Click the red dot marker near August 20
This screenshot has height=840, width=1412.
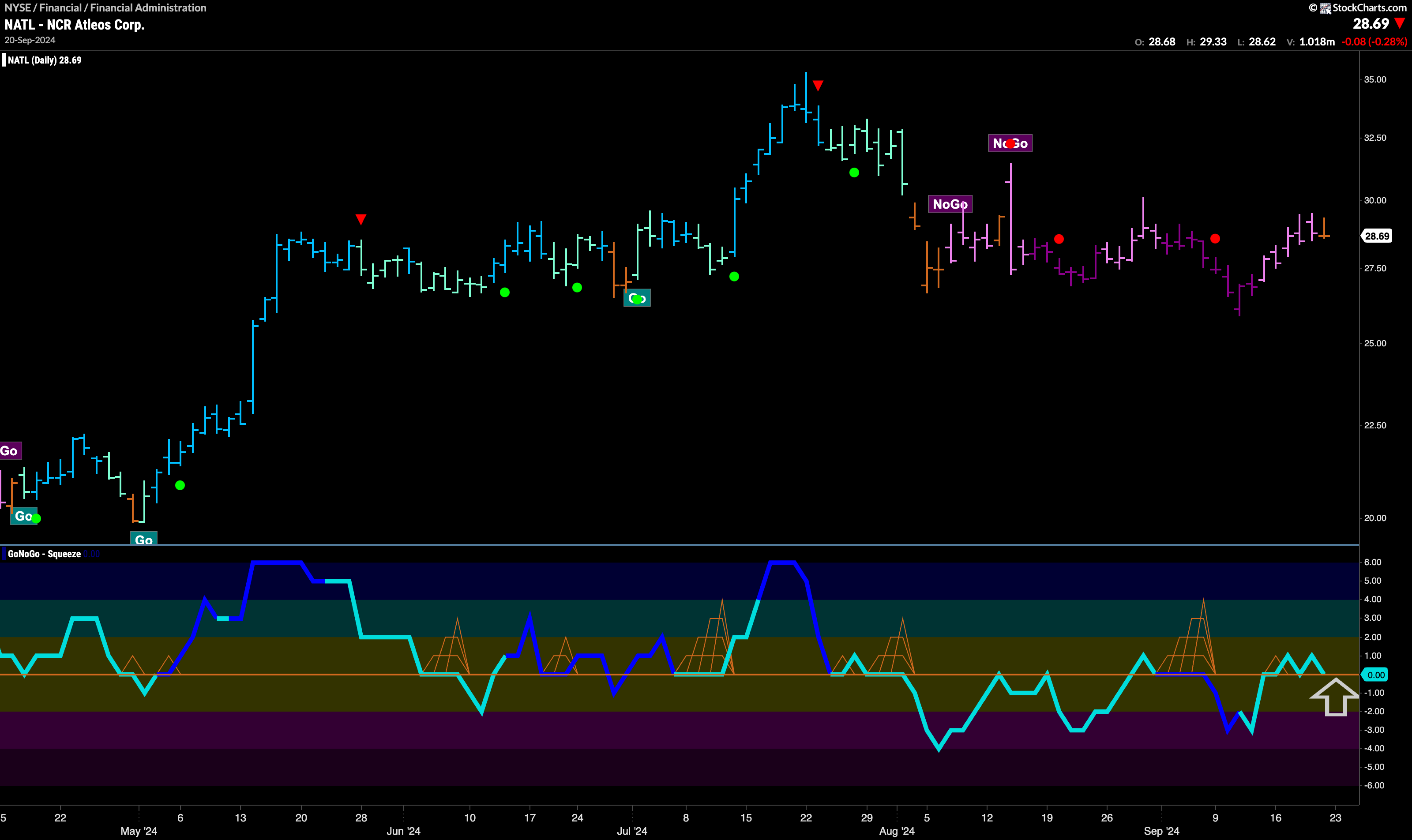point(1059,239)
